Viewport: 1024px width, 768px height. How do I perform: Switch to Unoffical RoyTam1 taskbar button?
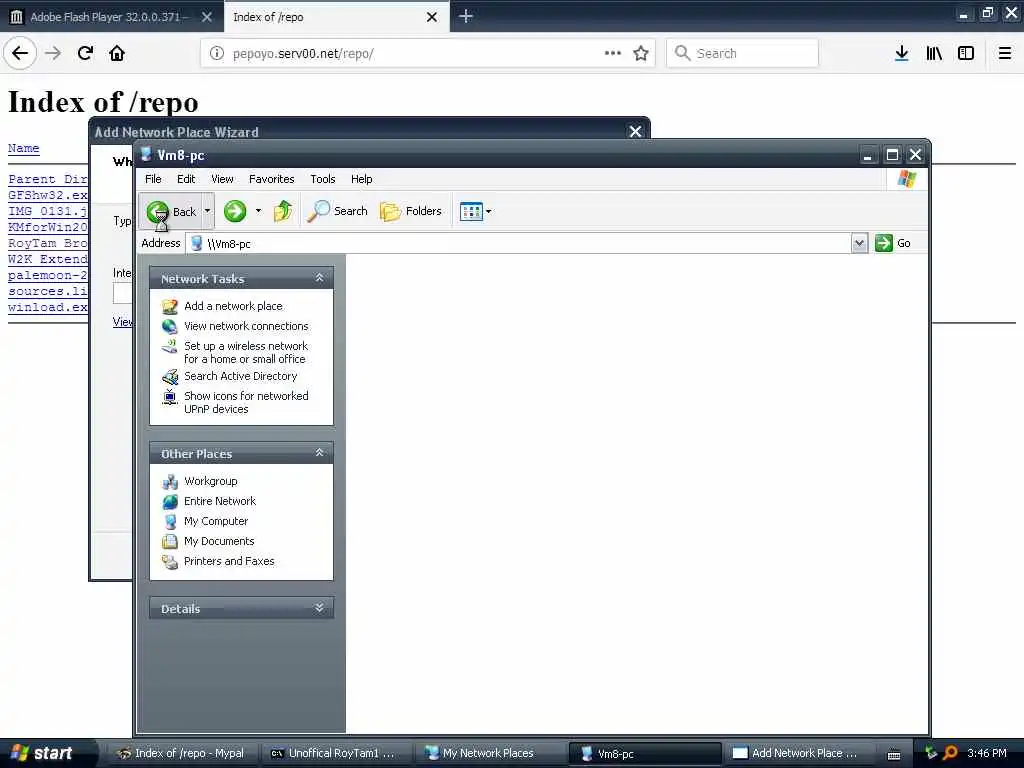335,753
